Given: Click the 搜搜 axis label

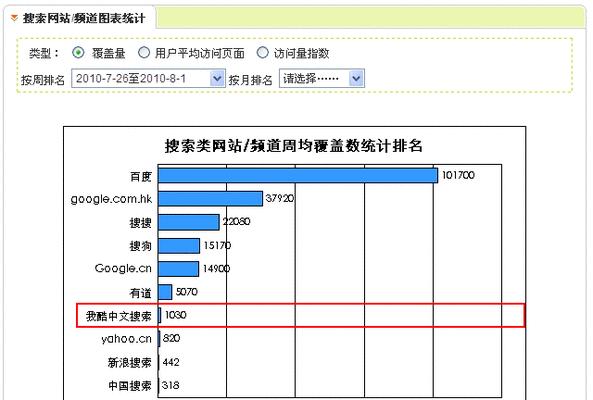Looking at the screenshot, I should [141, 223].
